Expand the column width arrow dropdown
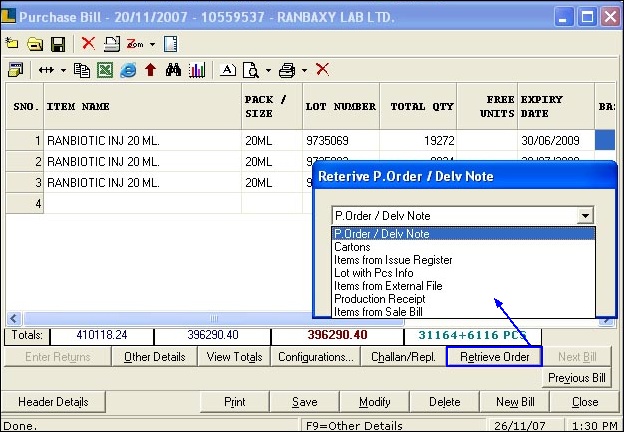Image resolution: width=624 pixels, height=432 pixels. click(x=63, y=71)
